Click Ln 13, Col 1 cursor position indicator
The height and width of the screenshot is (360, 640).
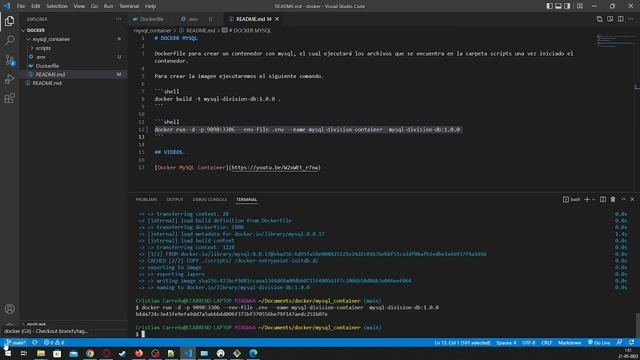(462, 342)
